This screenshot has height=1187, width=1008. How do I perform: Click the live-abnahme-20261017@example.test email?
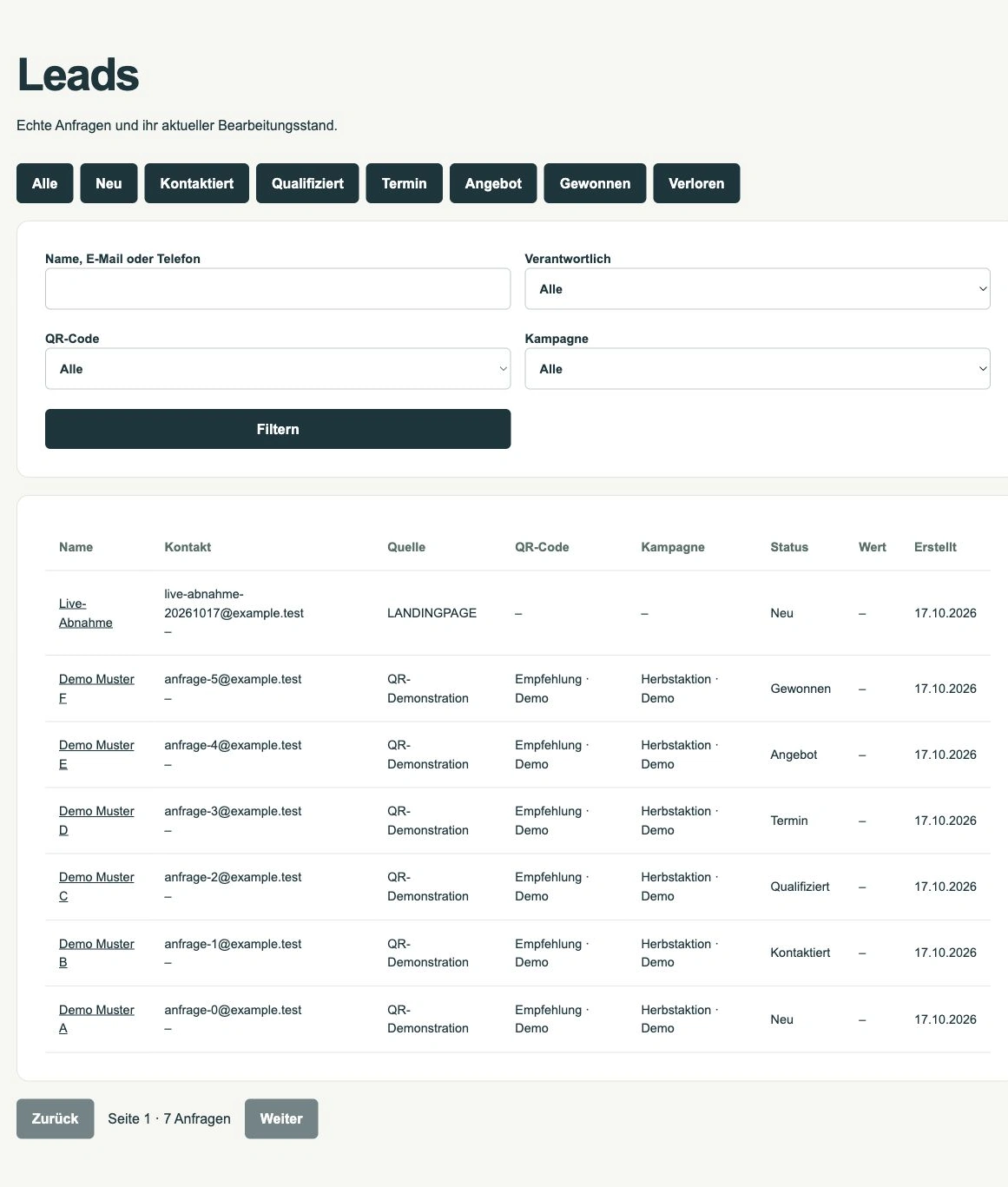pos(234,603)
